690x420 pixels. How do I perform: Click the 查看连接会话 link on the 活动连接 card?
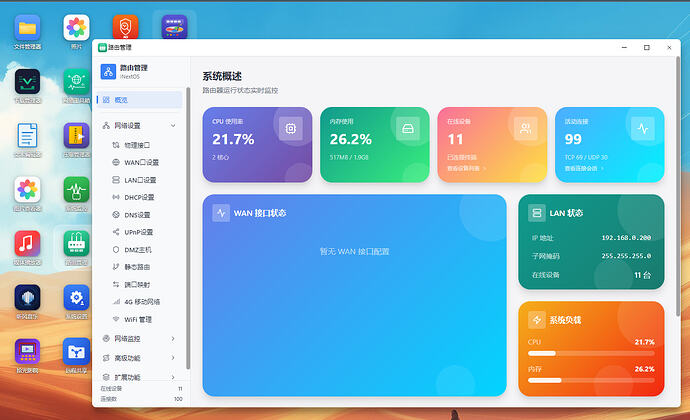click(x=584, y=169)
